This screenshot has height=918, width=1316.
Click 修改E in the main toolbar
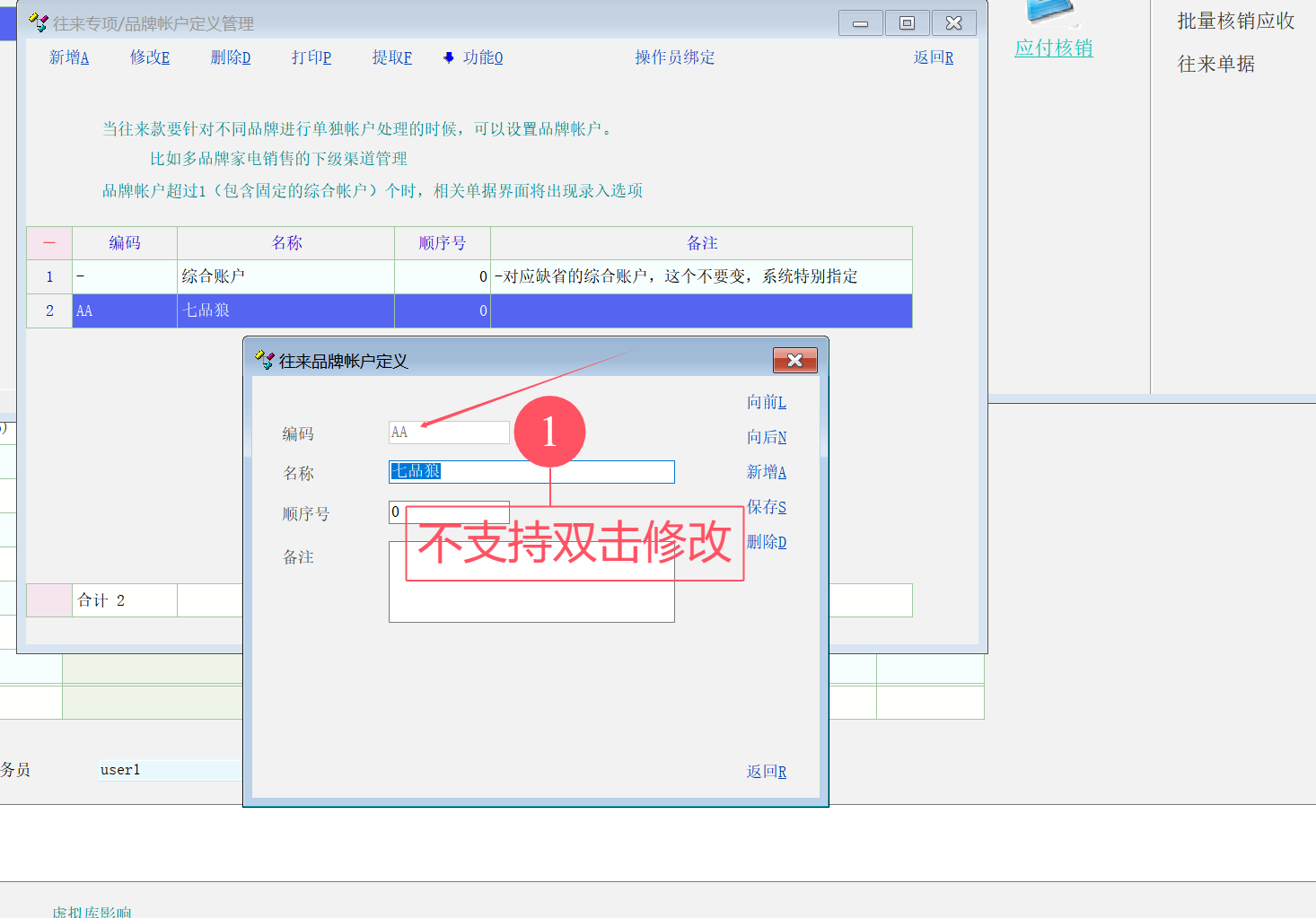pyautogui.click(x=150, y=57)
